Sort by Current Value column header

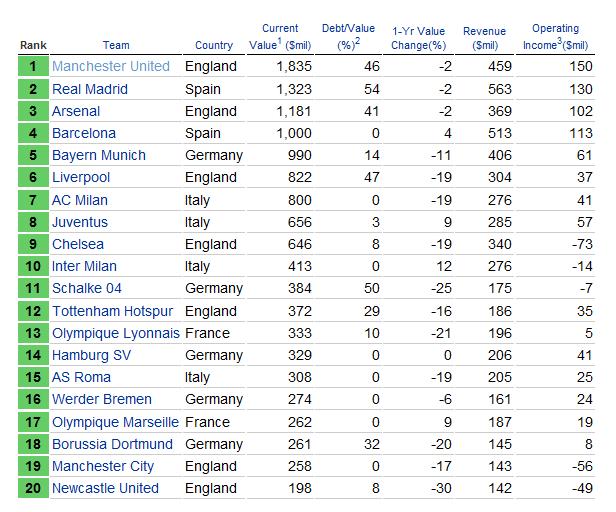click(x=280, y=37)
